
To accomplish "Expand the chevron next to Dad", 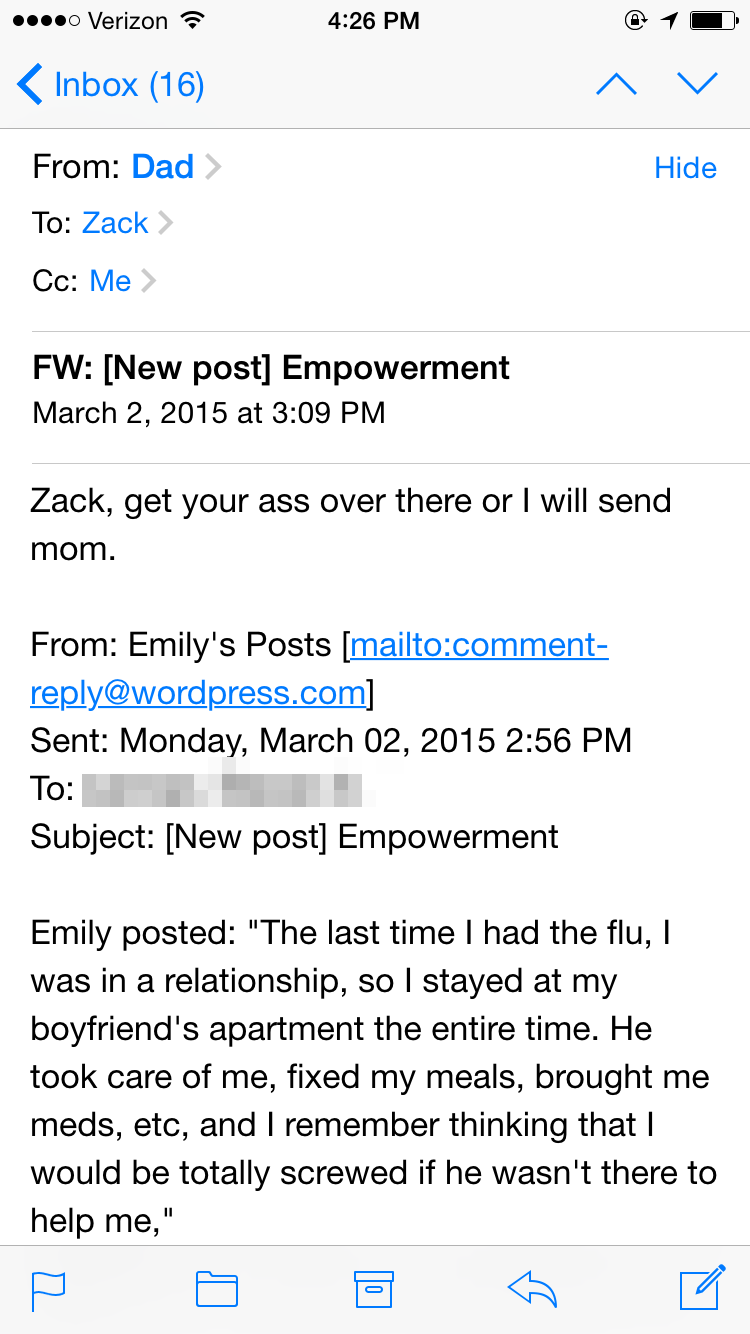I will coord(212,167).
